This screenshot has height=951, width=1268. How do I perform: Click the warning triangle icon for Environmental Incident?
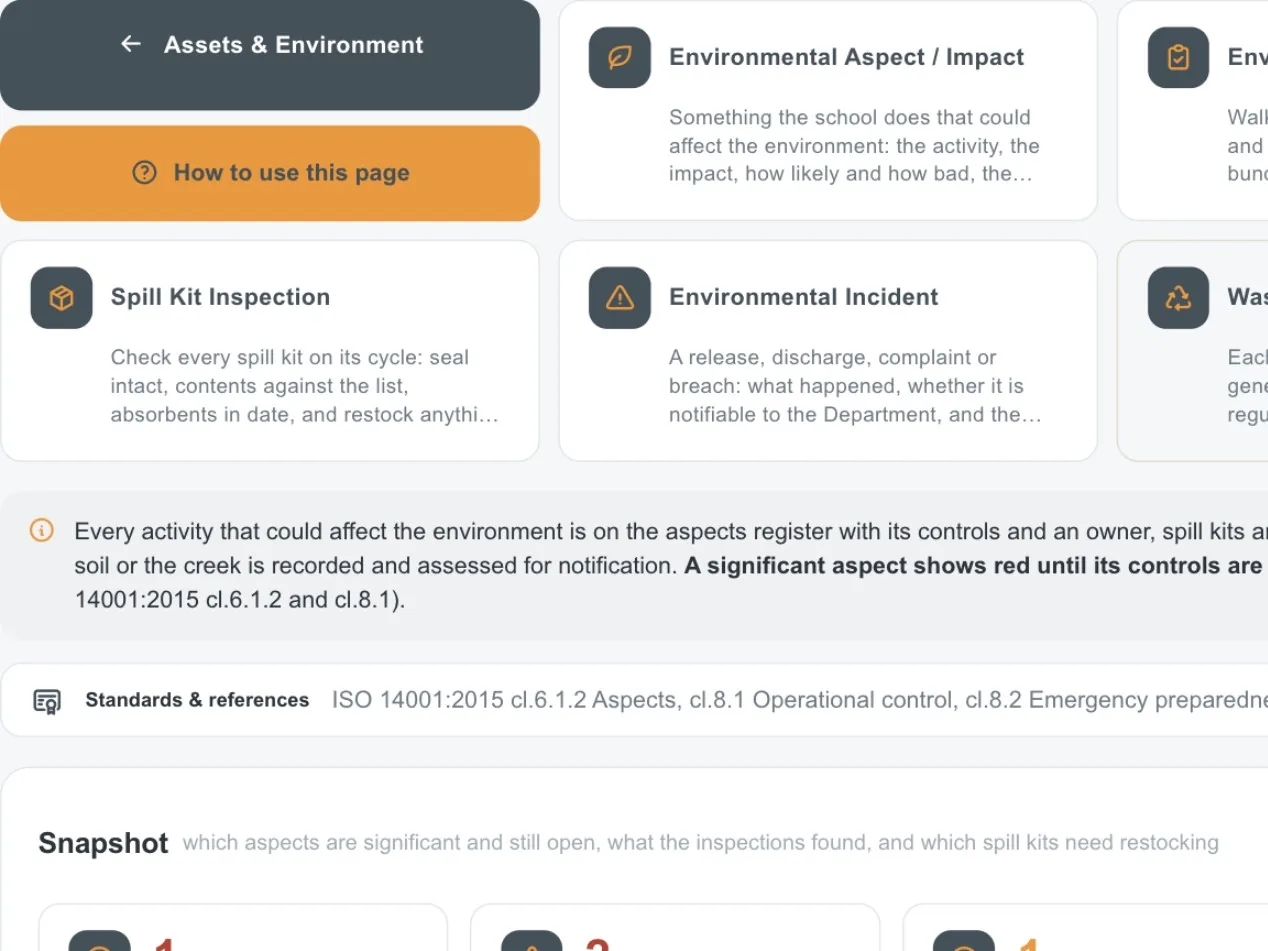[620, 298]
